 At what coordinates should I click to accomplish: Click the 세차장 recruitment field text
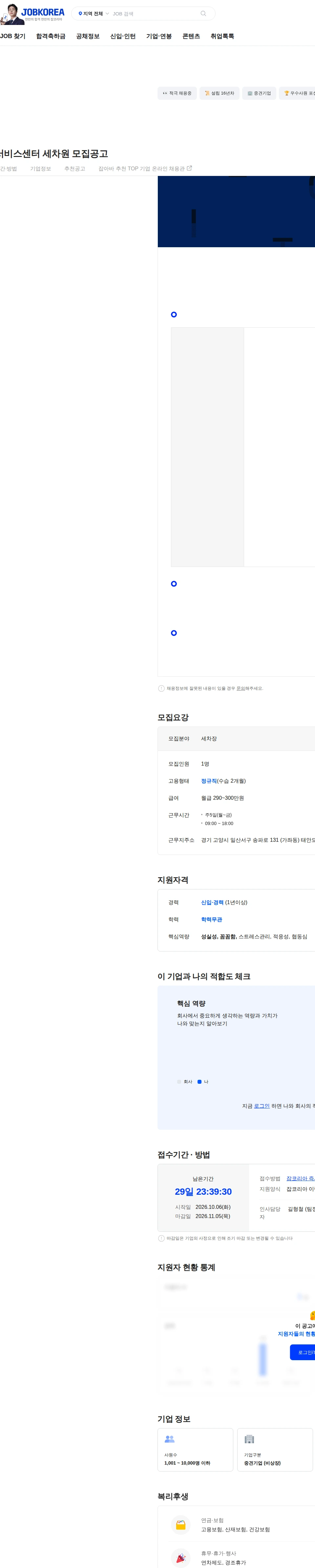point(209,738)
